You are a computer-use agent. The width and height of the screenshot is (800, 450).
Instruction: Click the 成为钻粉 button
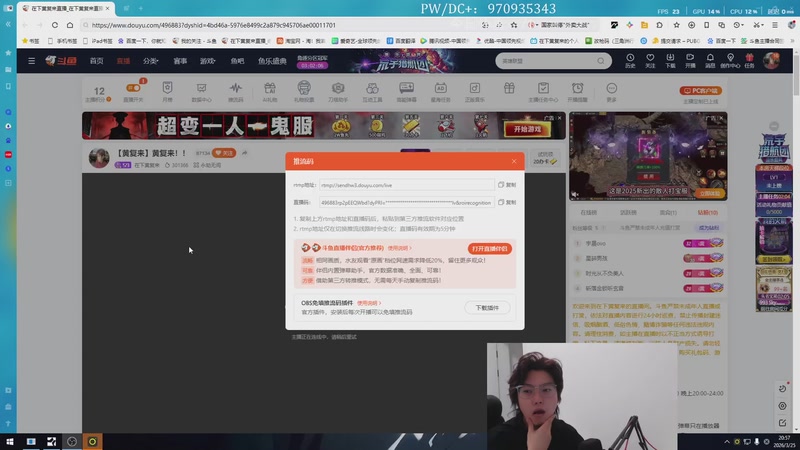pyautogui.click(x=708, y=228)
